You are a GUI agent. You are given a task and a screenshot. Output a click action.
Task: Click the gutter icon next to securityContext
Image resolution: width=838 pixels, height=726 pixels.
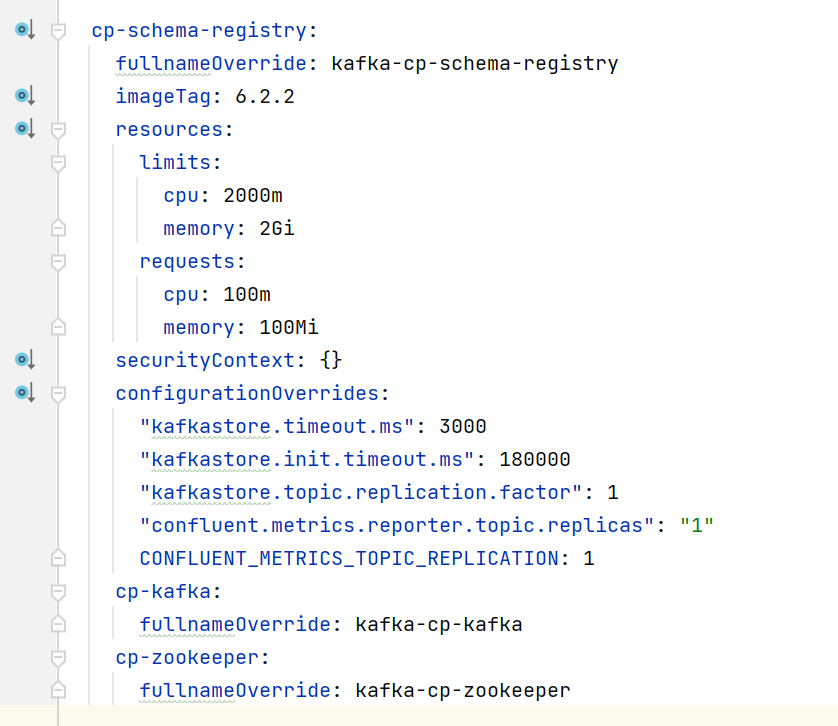(22, 359)
